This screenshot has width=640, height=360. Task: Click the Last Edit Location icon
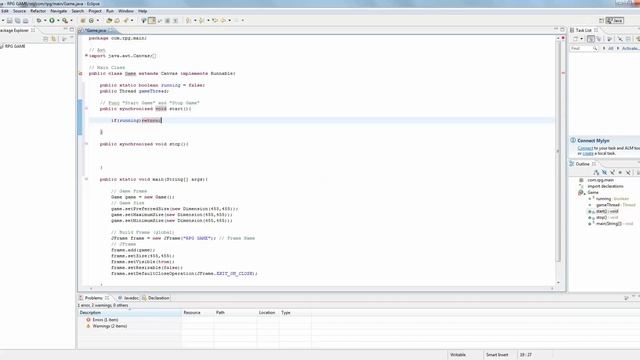pyautogui.click(x=214, y=20)
